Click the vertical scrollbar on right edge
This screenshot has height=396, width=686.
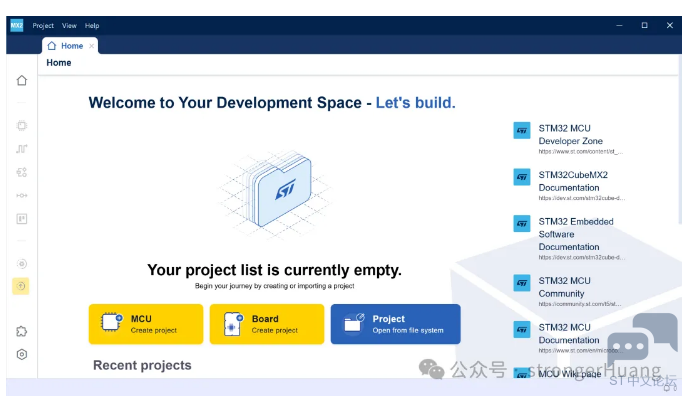[679, 140]
